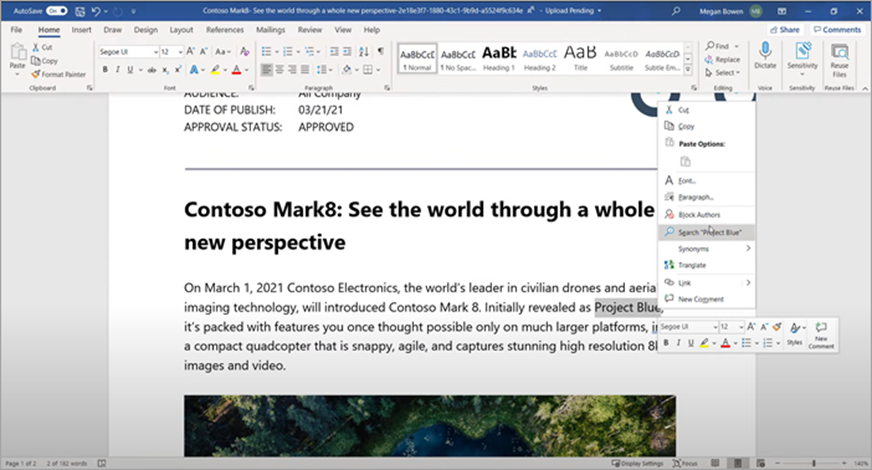Choose New Comment in context menu
This screenshot has width=872, height=470.
click(706, 299)
